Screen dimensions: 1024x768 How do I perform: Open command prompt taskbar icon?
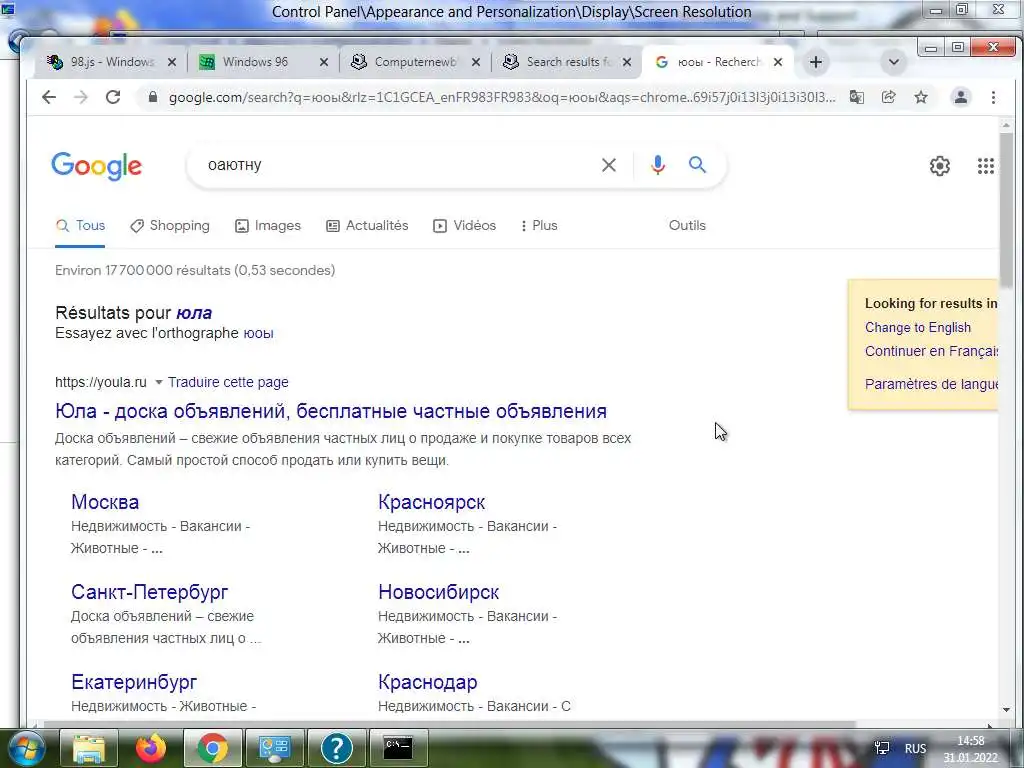point(398,748)
